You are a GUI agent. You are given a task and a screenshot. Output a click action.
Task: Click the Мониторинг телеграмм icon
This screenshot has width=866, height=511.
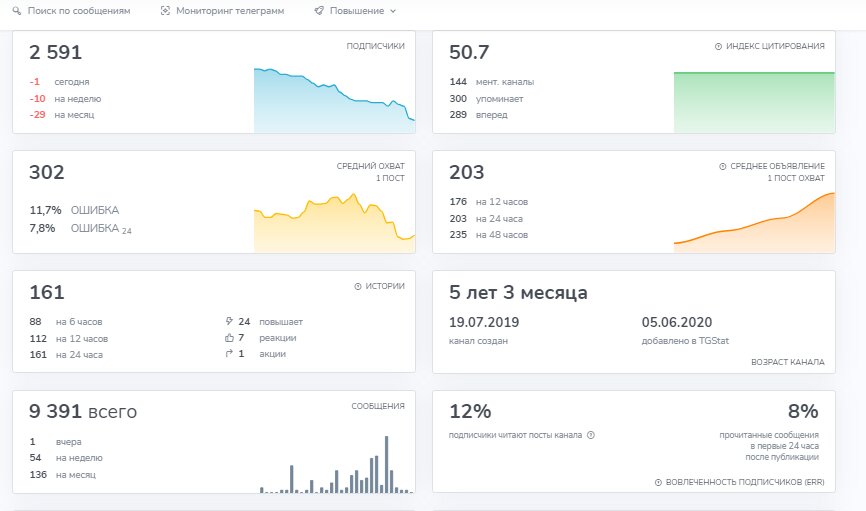click(165, 11)
